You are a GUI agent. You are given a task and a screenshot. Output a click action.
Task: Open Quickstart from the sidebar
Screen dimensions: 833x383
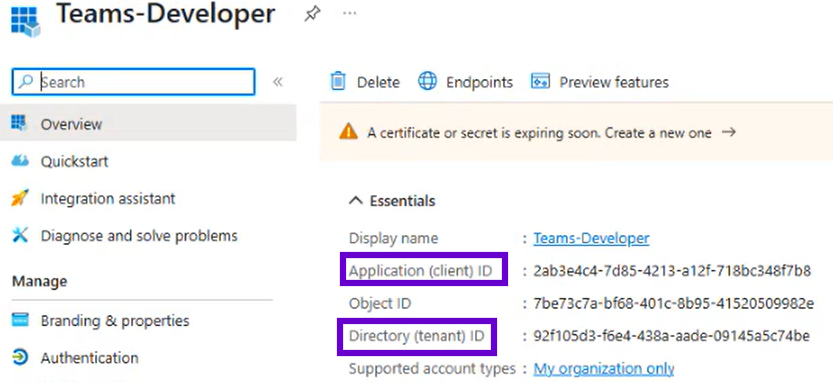coord(74,161)
